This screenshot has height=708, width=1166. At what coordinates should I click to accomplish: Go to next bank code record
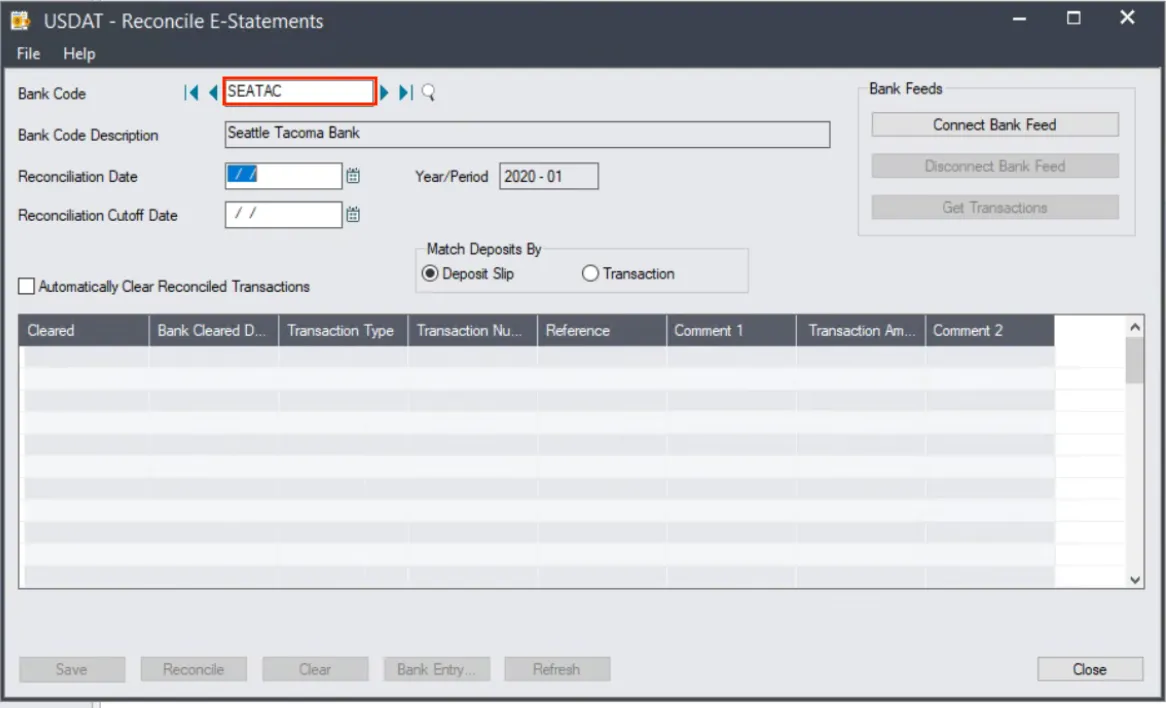384,92
